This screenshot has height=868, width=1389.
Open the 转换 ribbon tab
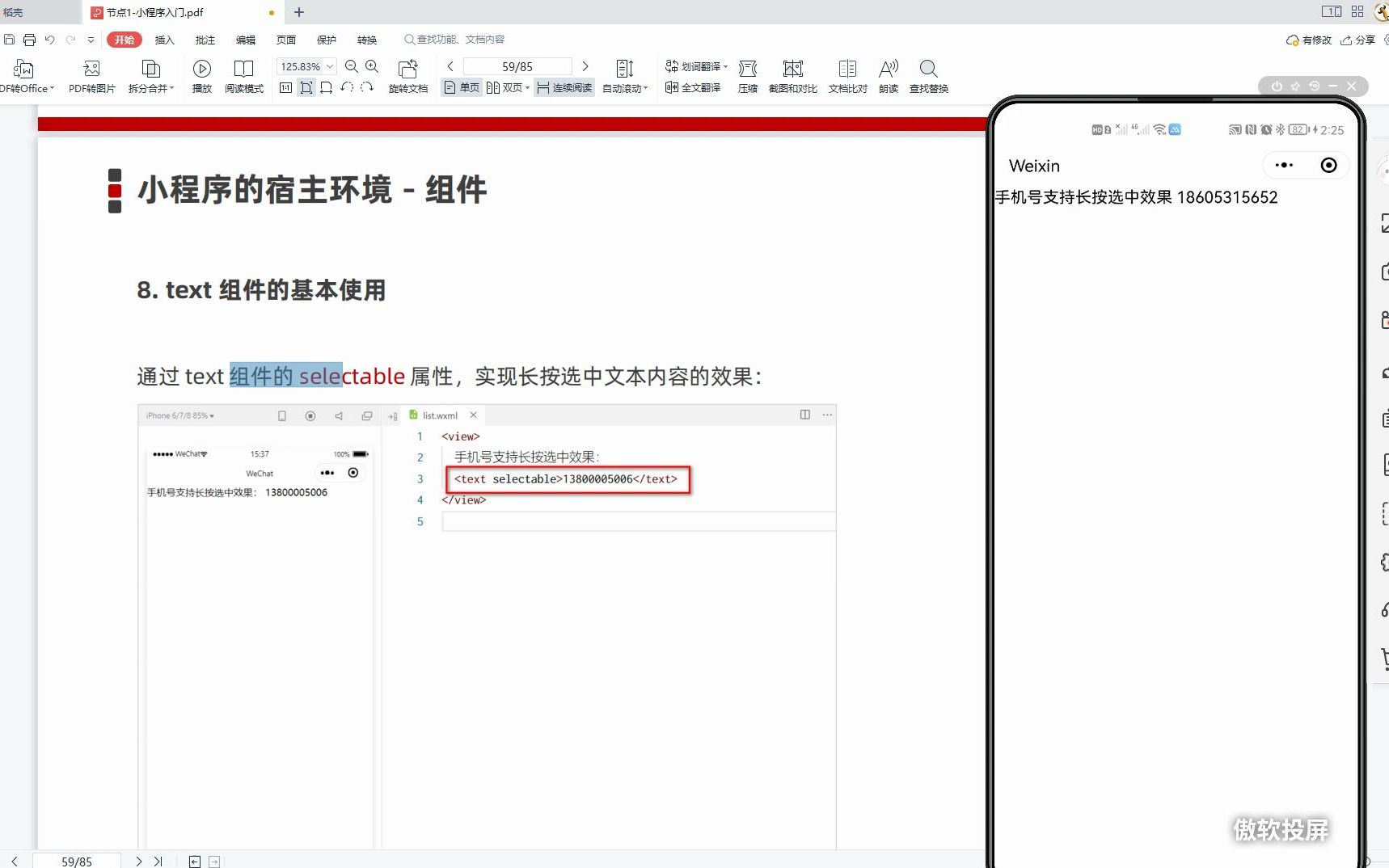pyautogui.click(x=367, y=40)
